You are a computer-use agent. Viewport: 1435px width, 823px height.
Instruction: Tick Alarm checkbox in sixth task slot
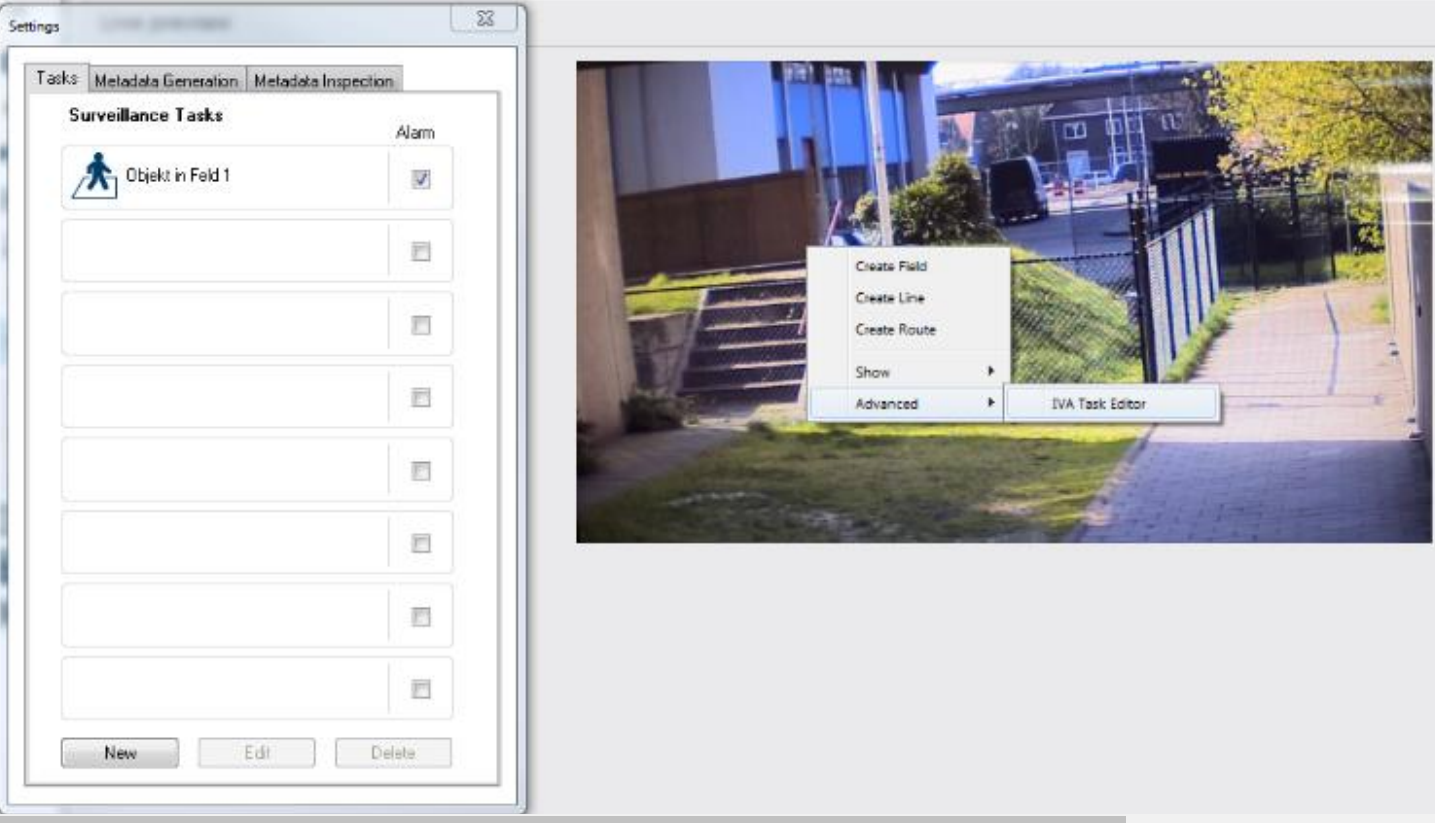point(421,543)
